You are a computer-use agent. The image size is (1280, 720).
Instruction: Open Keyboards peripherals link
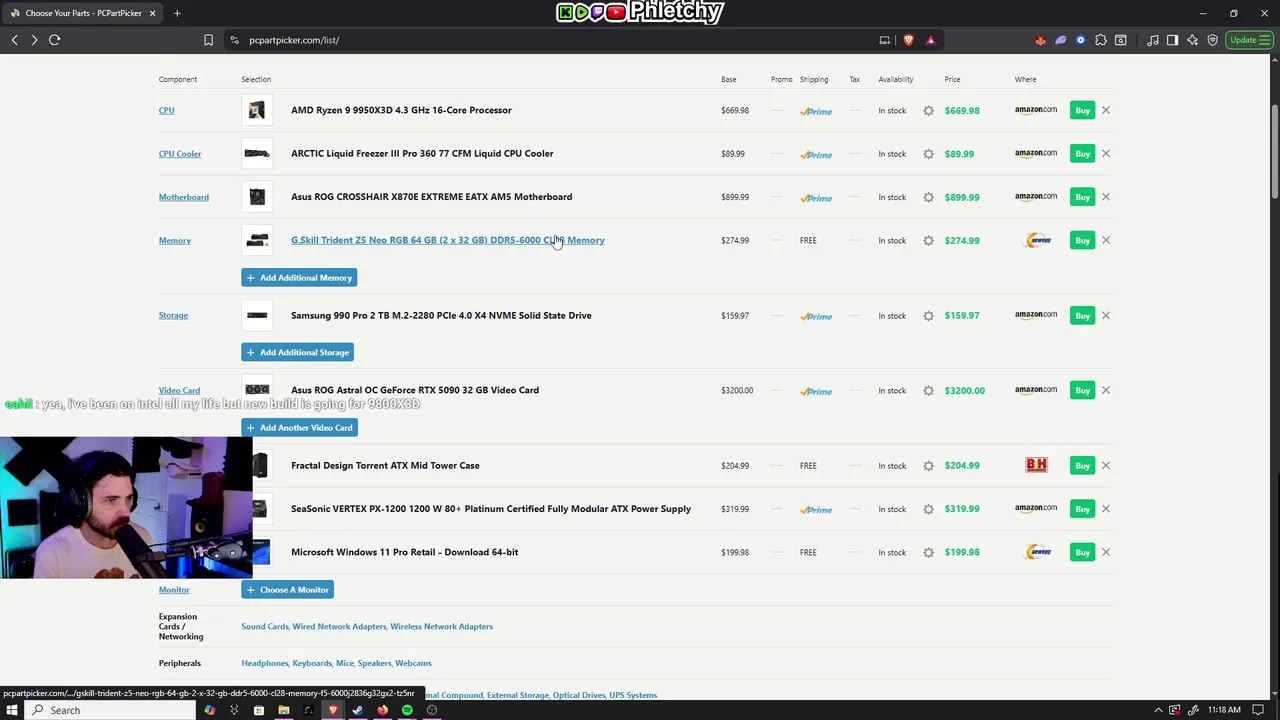click(x=312, y=663)
